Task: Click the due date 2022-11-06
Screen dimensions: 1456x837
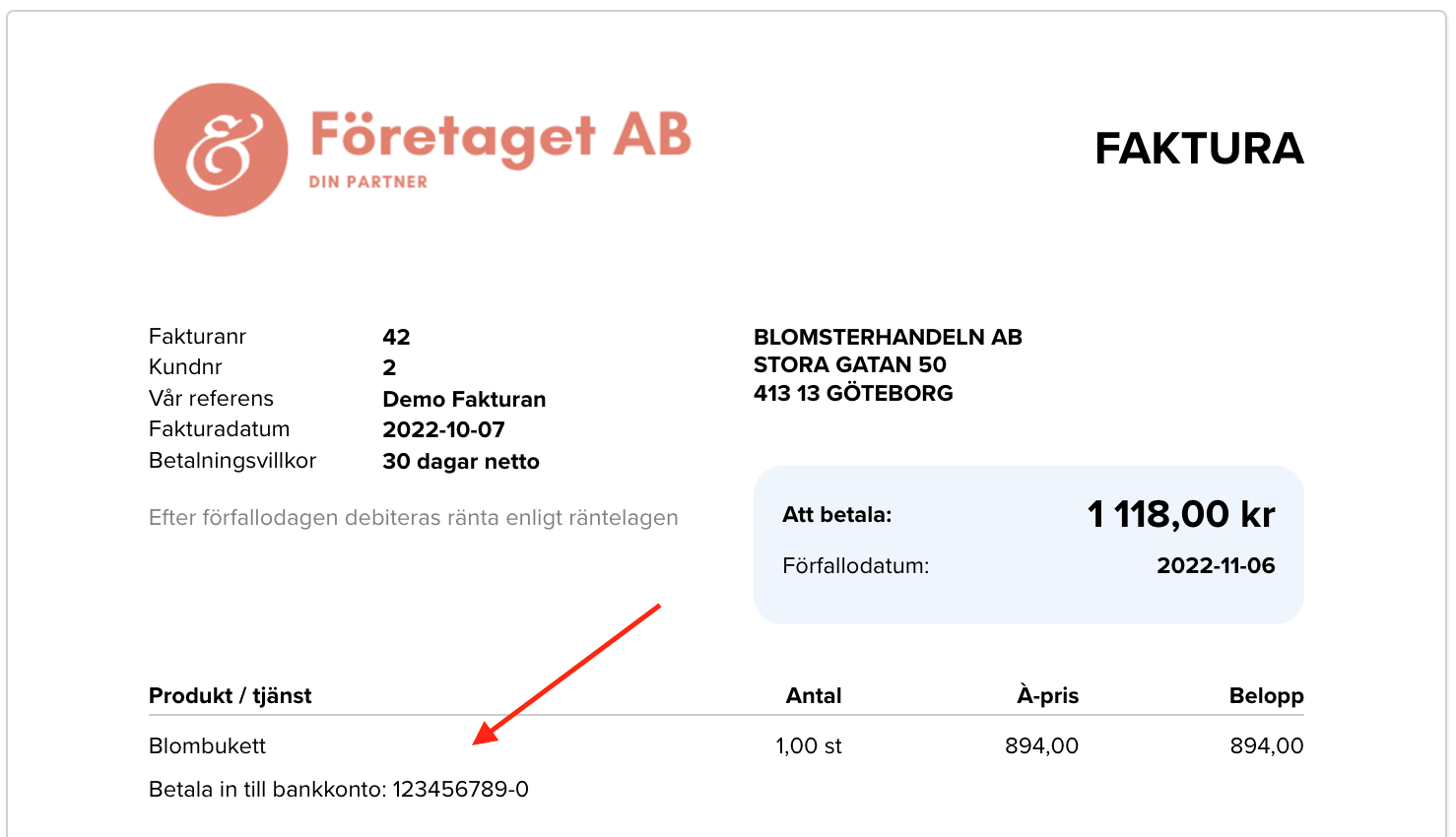Action: [x=1216, y=565]
